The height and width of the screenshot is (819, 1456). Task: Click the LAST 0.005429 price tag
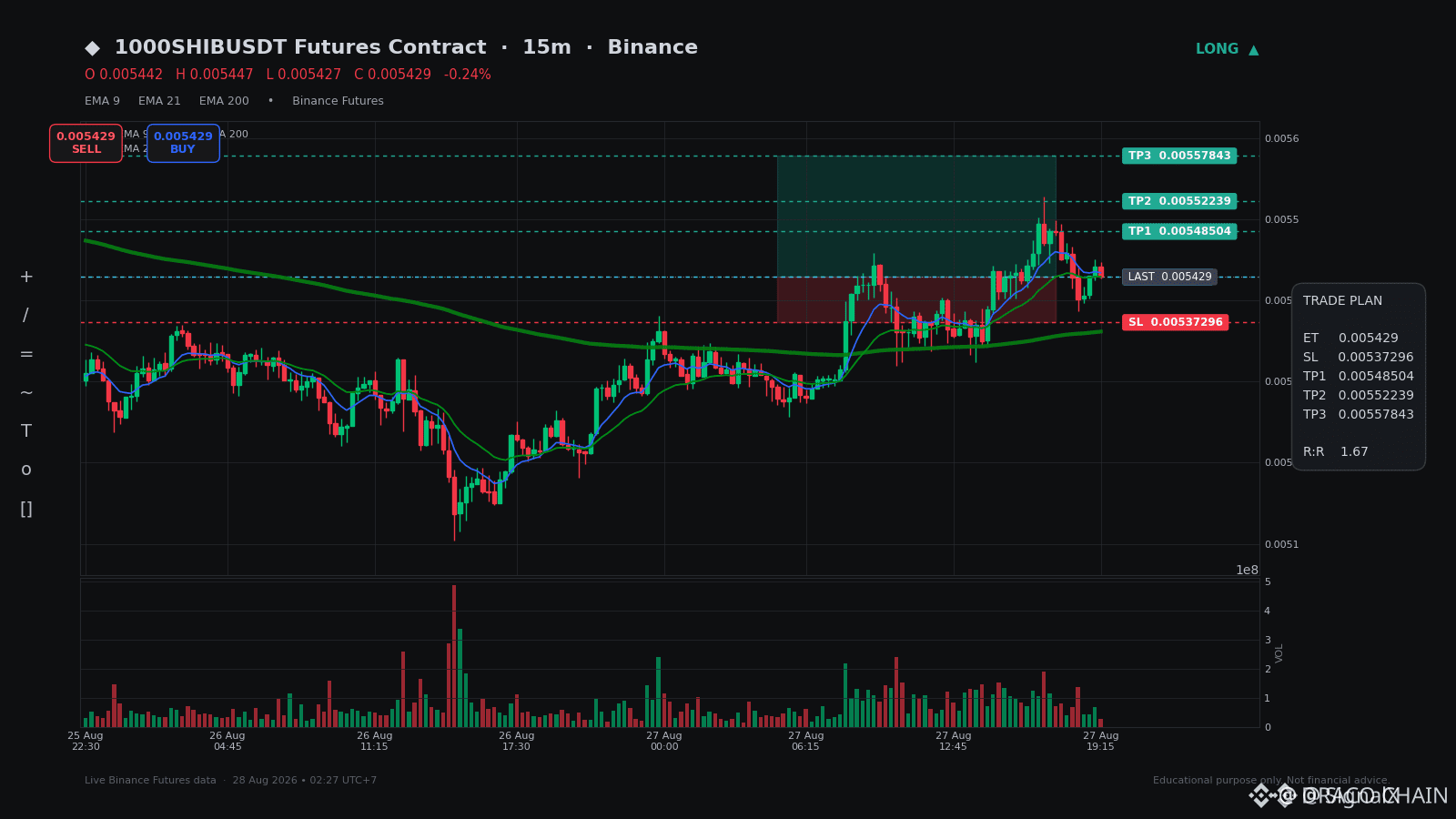1169,277
